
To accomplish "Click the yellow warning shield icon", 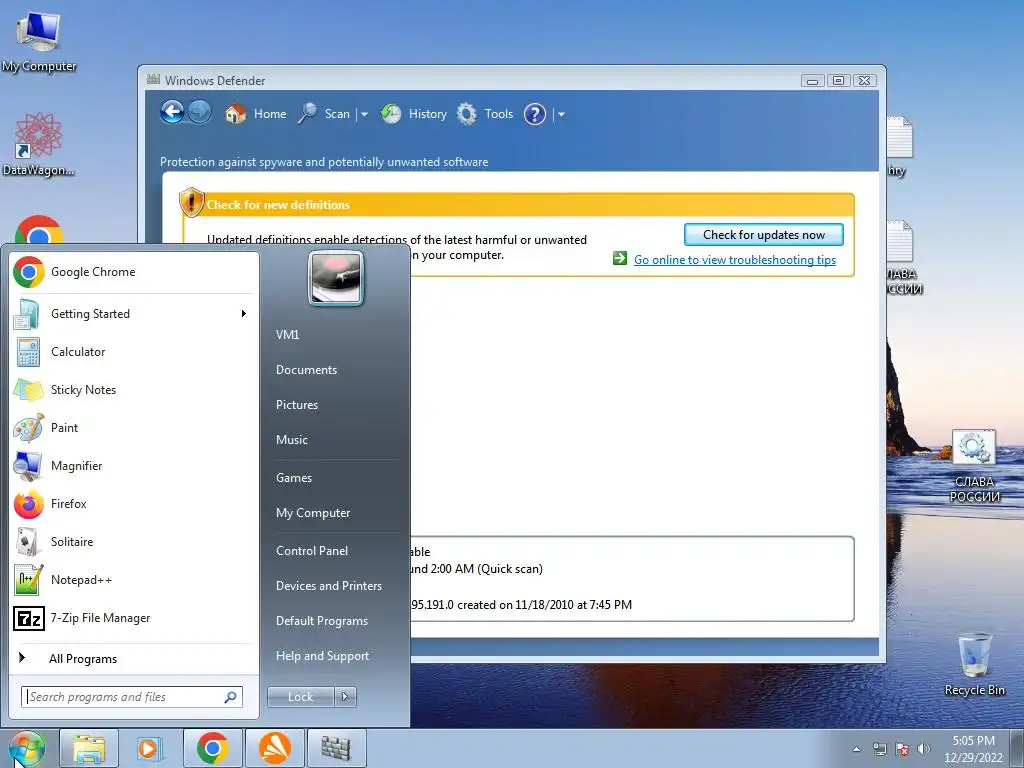I will (191, 202).
